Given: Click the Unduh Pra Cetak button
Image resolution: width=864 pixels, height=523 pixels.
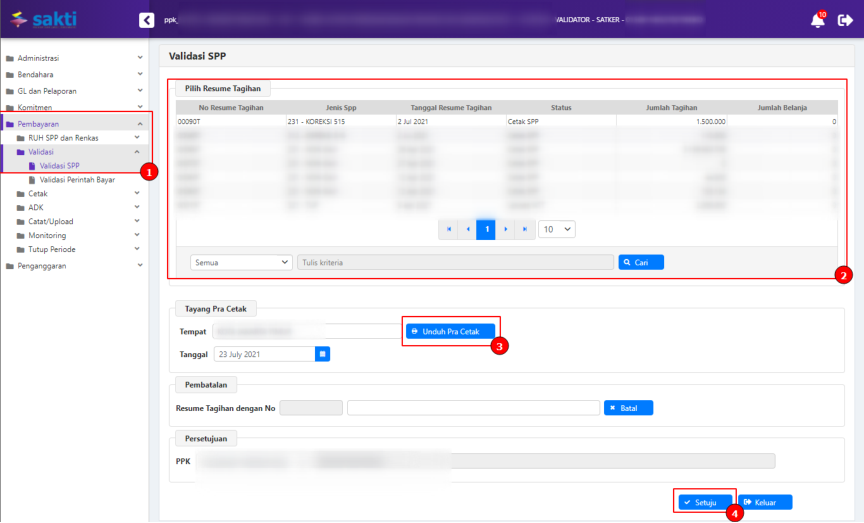Looking at the screenshot, I should pos(450,331).
